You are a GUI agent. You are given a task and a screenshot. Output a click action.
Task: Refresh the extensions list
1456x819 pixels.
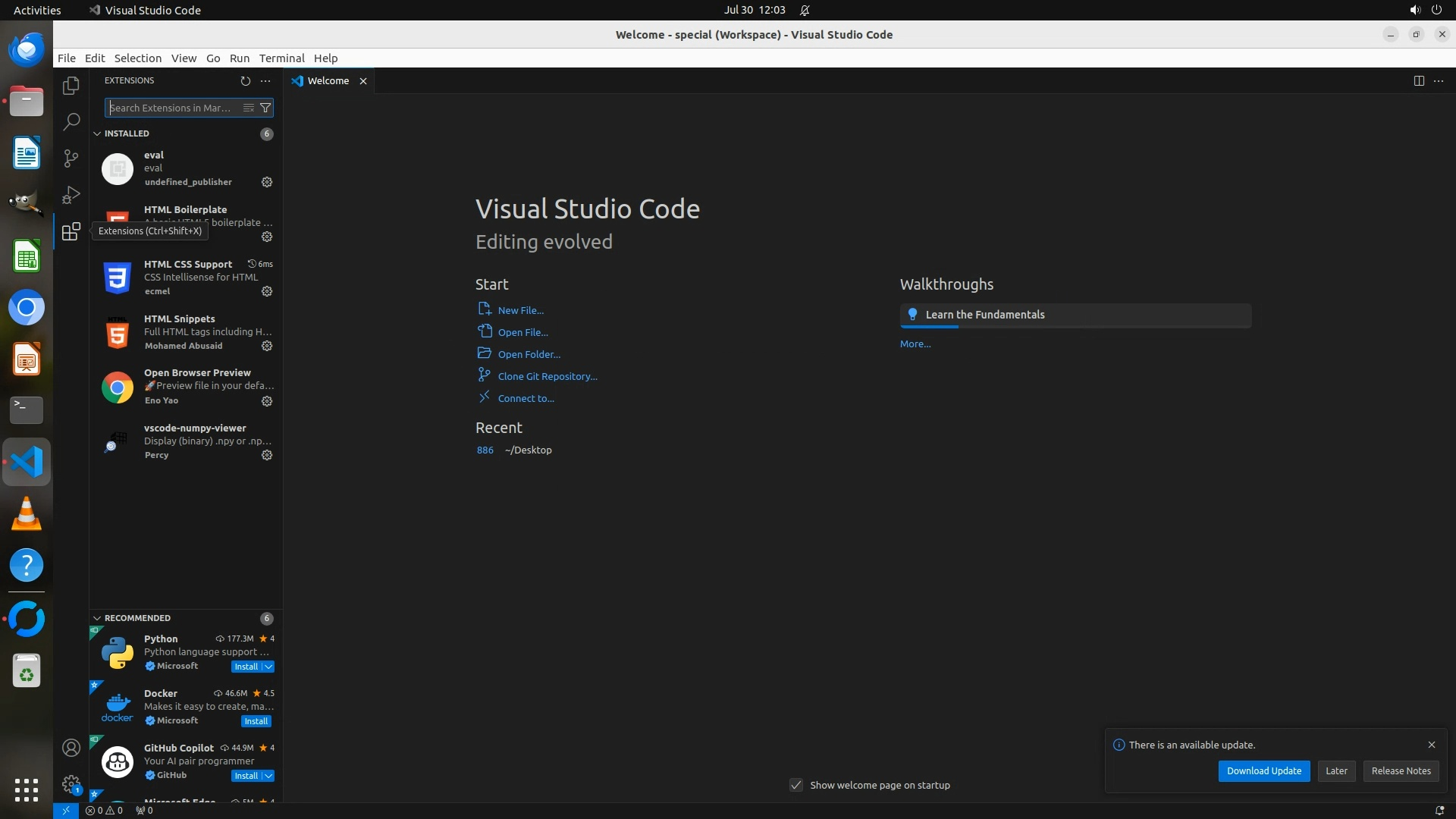(x=245, y=80)
